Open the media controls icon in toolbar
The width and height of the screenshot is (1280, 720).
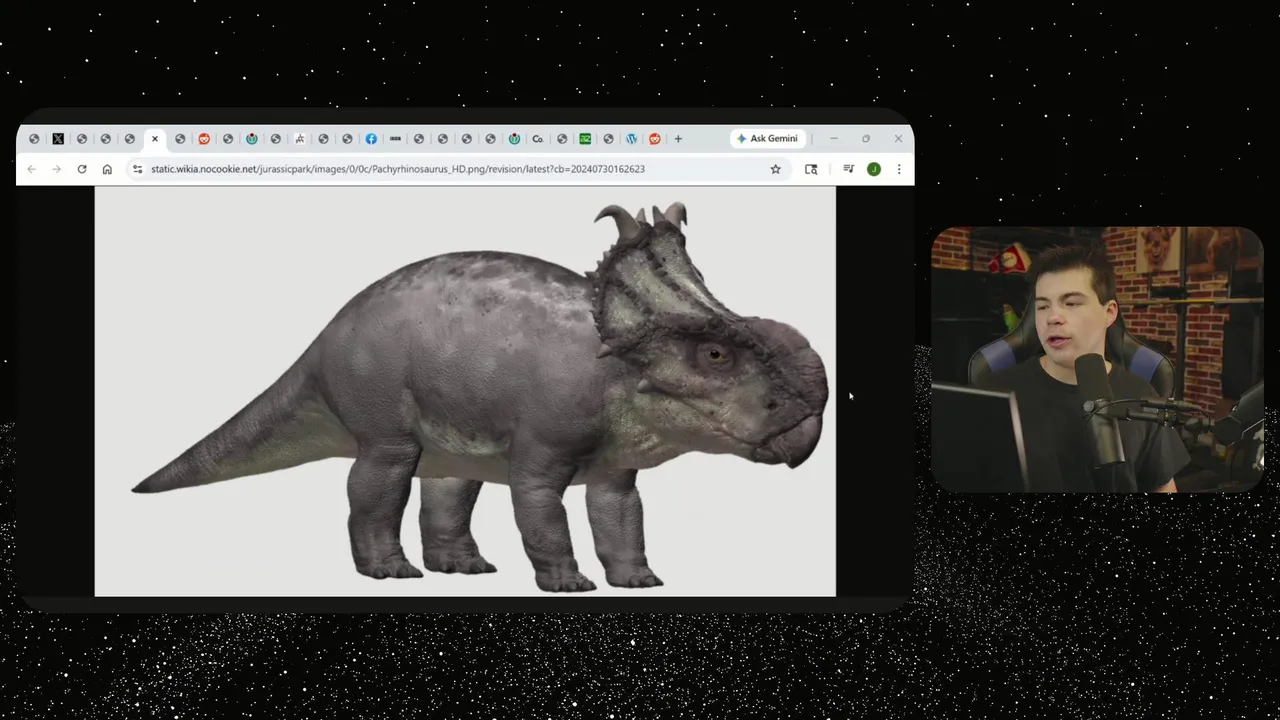point(848,169)
